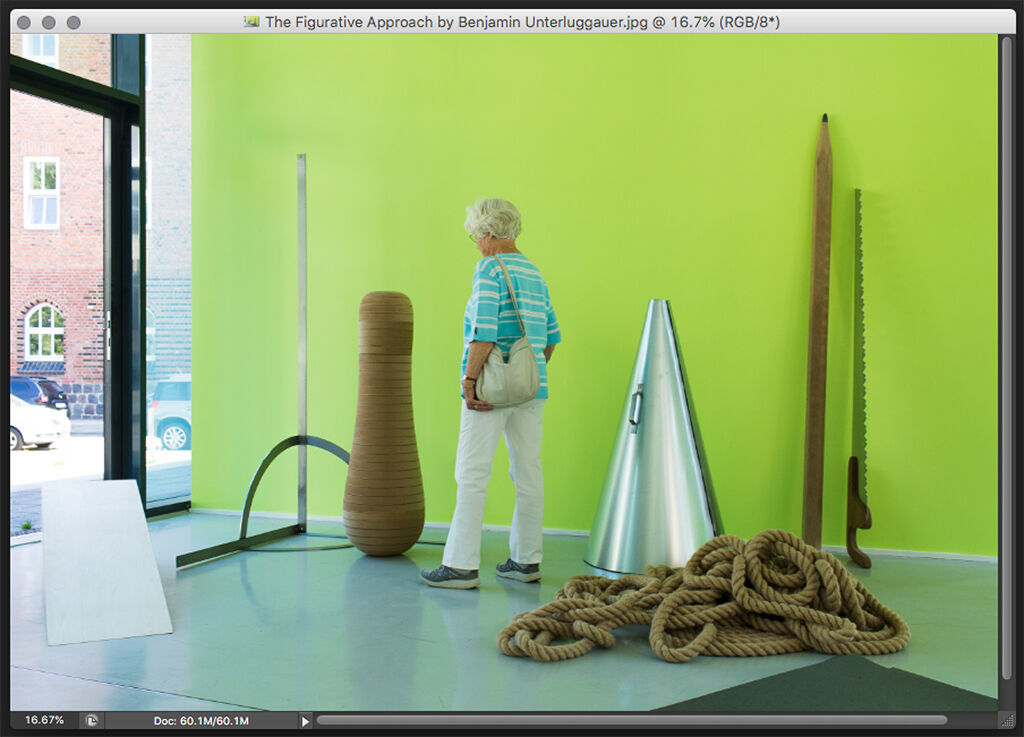The width and height of the screenshot is (1024, 737).
Task: Click the 16.67% zoom level field
Action: click(x=44, y=720)
